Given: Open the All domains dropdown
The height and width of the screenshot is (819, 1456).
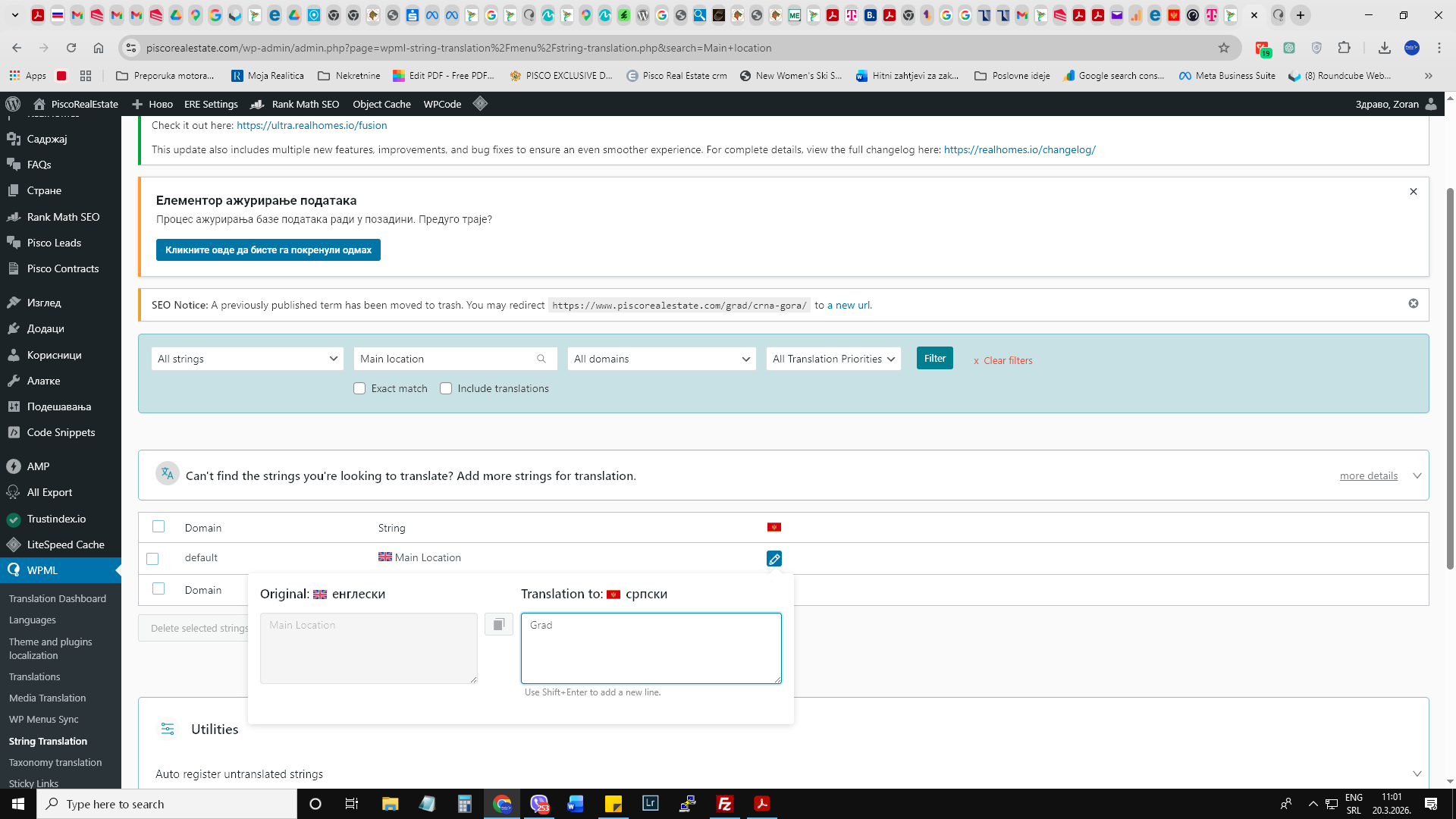Looking at the screenshot, I should 661,359.
